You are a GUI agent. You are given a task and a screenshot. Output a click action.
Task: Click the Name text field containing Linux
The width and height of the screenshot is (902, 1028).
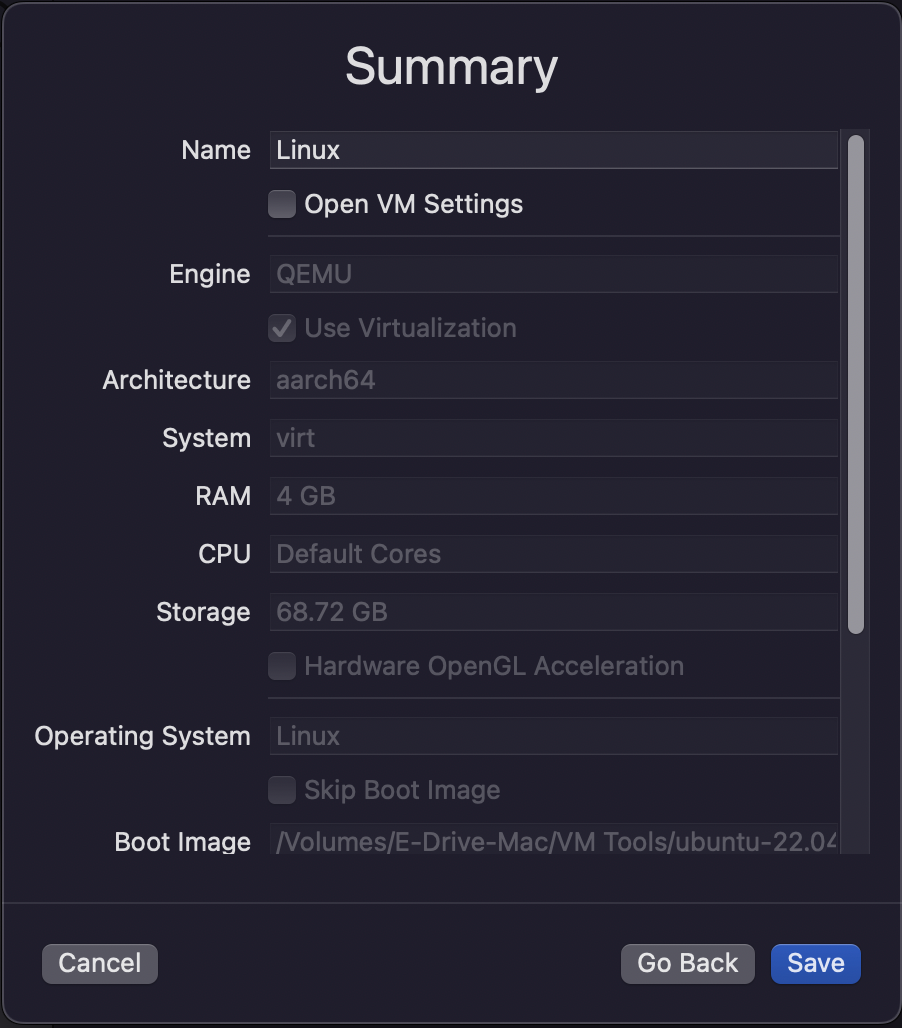(x=554, y=150)
